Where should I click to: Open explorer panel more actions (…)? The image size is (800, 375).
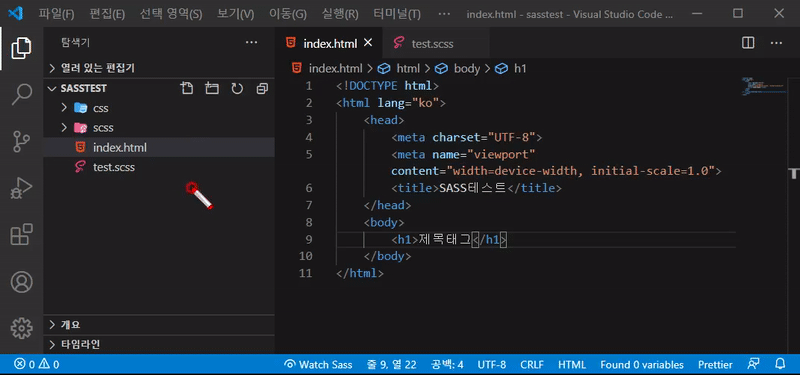point(252,42)
